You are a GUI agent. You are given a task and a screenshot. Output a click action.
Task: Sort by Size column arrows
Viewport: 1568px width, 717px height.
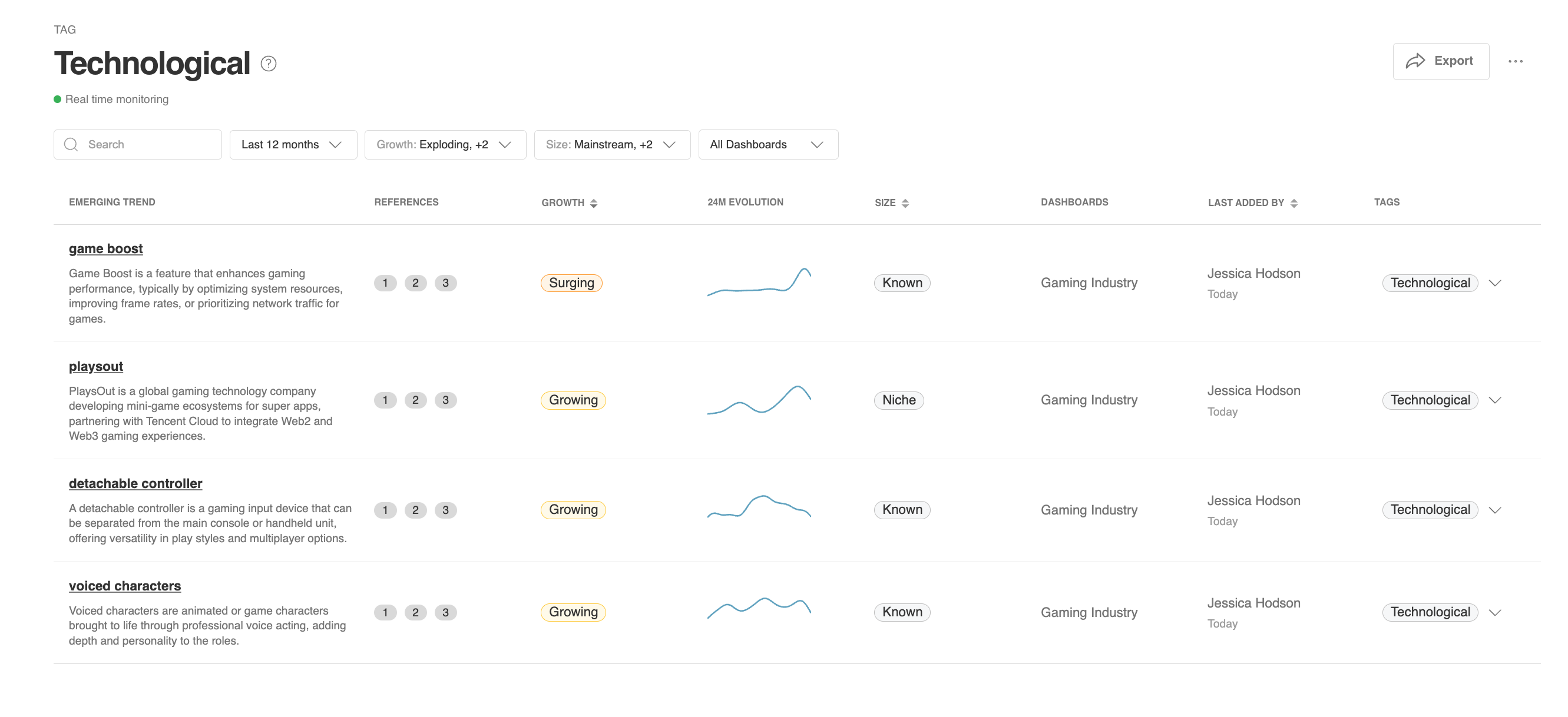point(905,203)
